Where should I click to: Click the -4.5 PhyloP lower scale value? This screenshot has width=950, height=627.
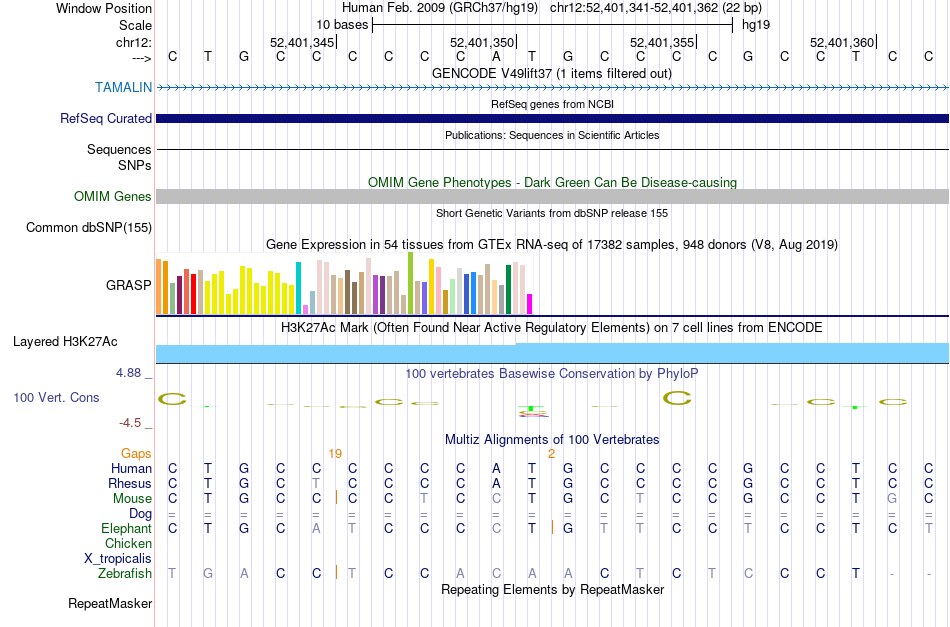(x=130, y=423)
